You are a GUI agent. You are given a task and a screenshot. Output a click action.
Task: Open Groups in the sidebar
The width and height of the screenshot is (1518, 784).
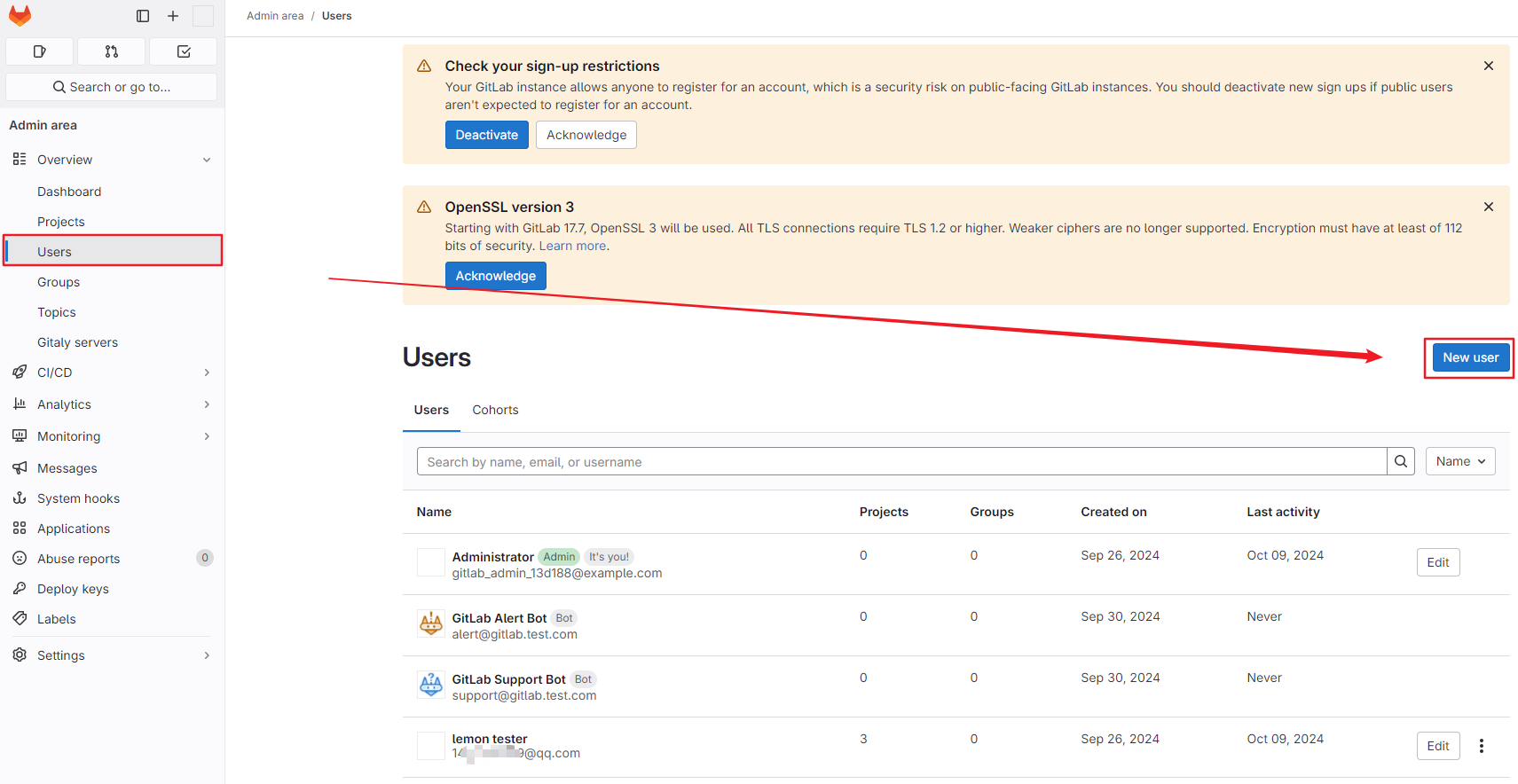click(x=59, y=282)
